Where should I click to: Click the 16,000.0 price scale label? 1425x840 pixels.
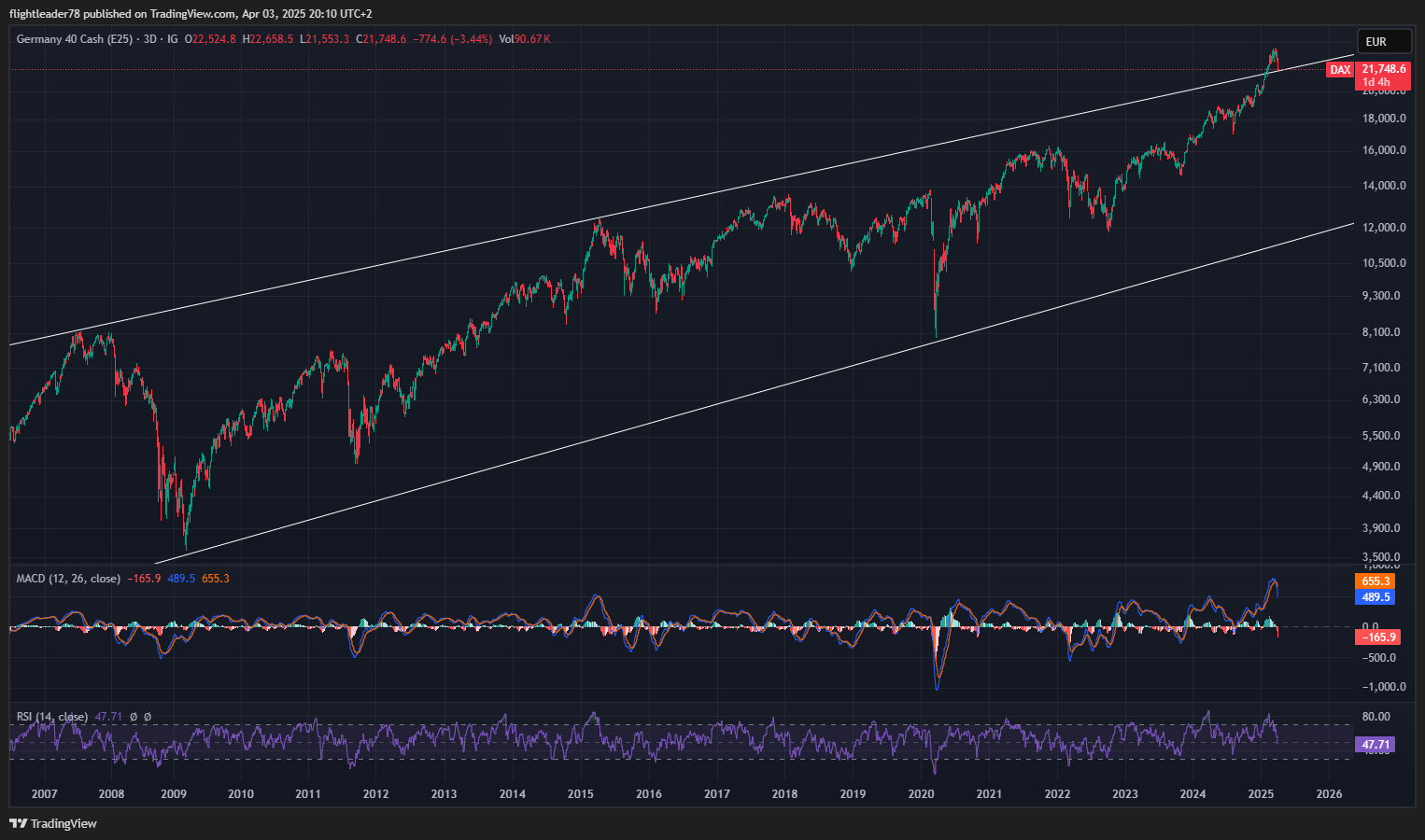(1384, 150)
